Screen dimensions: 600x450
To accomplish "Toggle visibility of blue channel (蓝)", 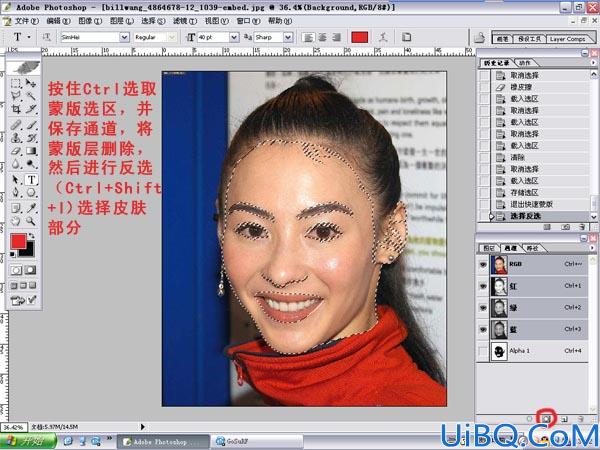I will pyautogui.click(x=483, y=329).
